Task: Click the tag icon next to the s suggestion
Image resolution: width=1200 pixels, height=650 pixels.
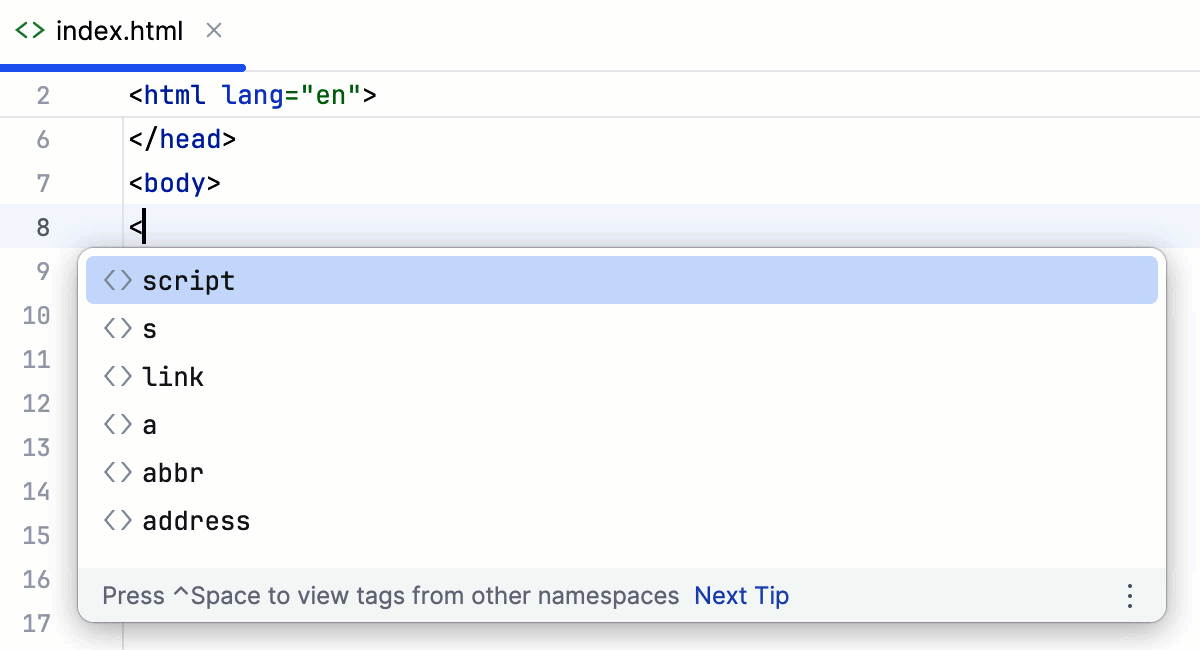Action: [116, 328]
